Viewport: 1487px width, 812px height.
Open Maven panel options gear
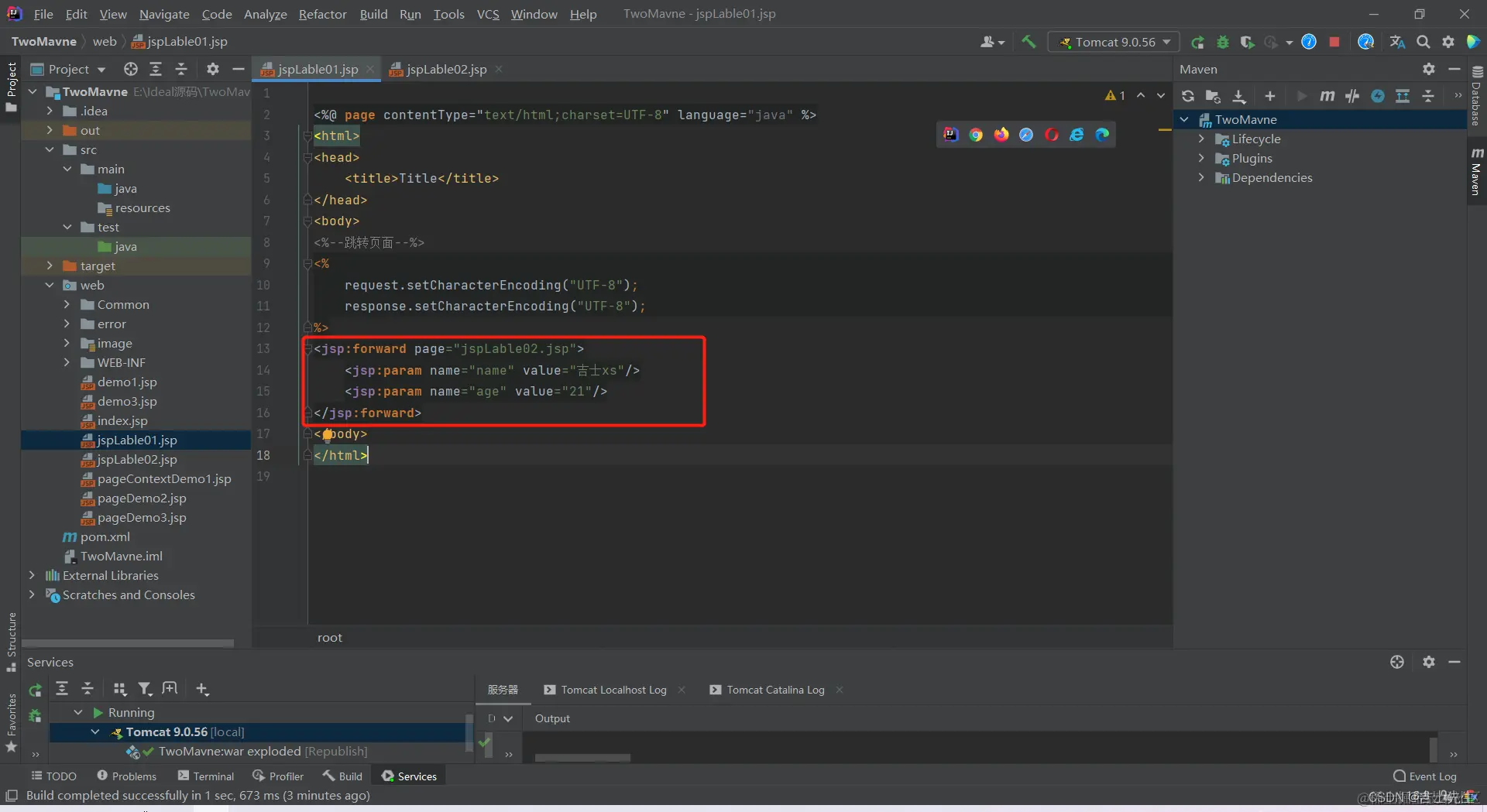coord(1429,69)
